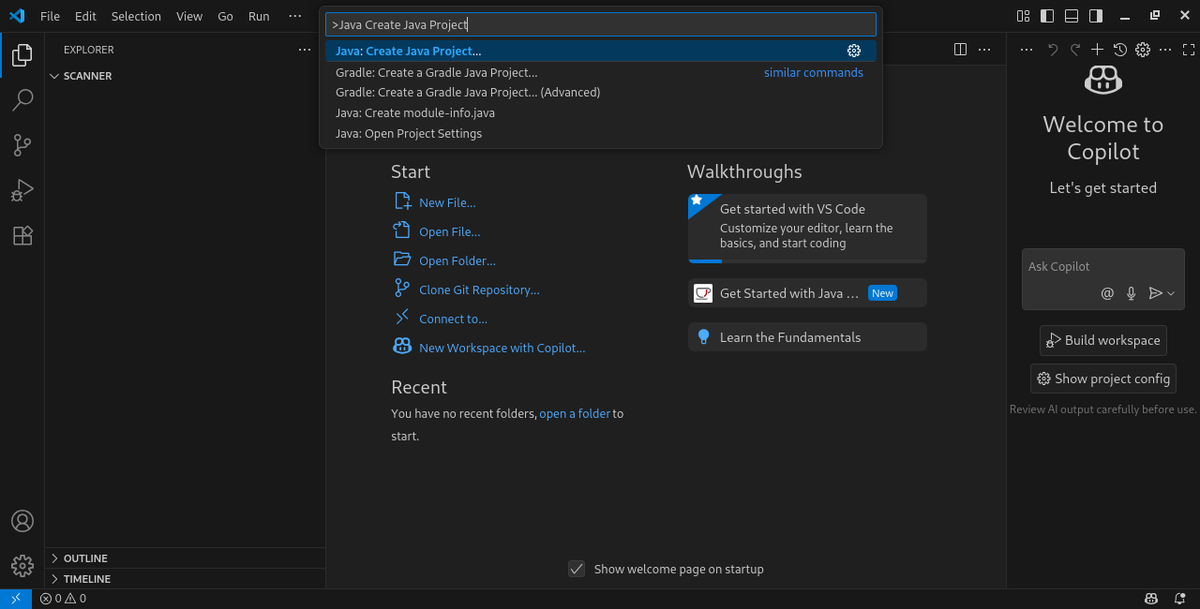Screen dimensions: 1200x609
Task: Open the title bar overflow menu ellipsis
Action: 294,16
